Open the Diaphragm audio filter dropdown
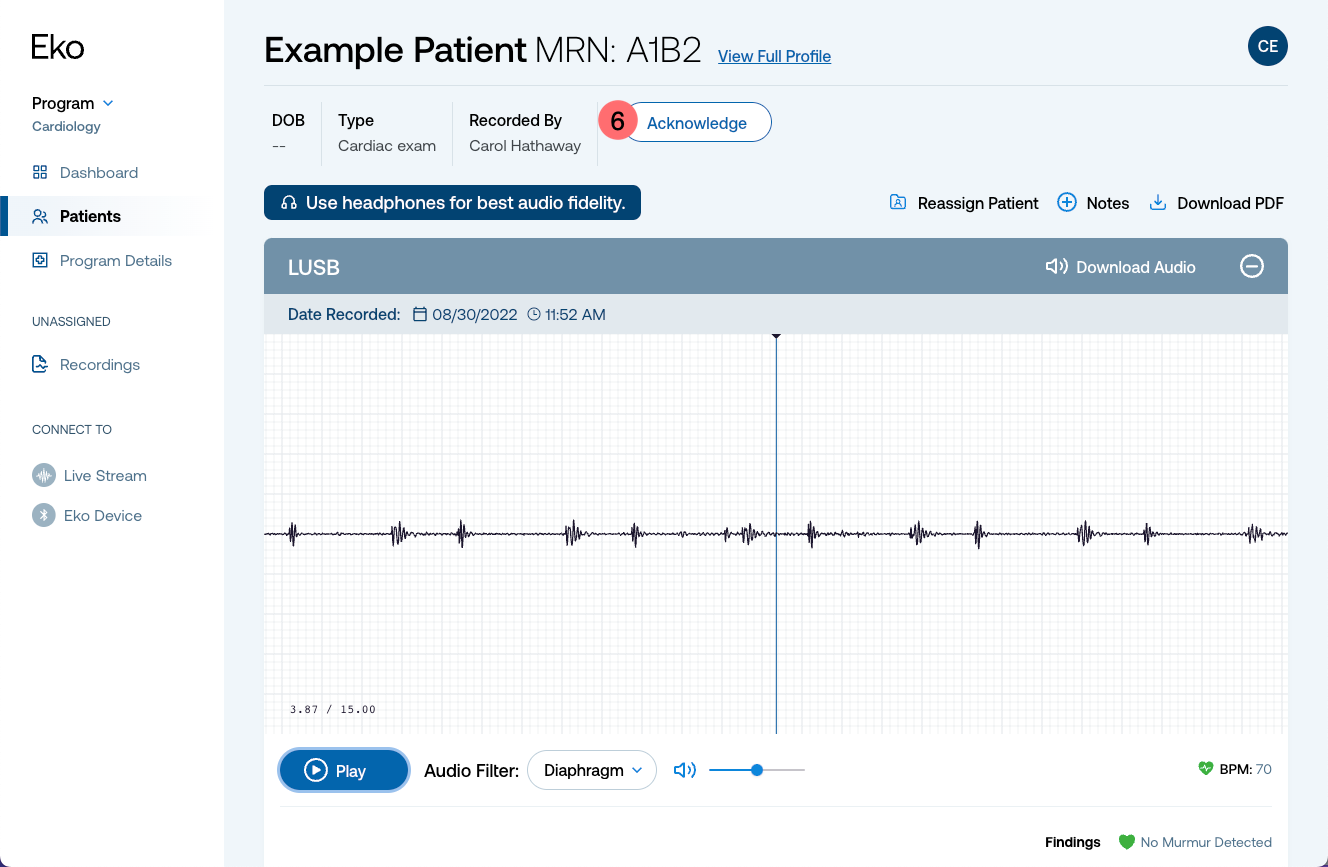Screen dimensions: 1328x867 [x=592, y=770]
